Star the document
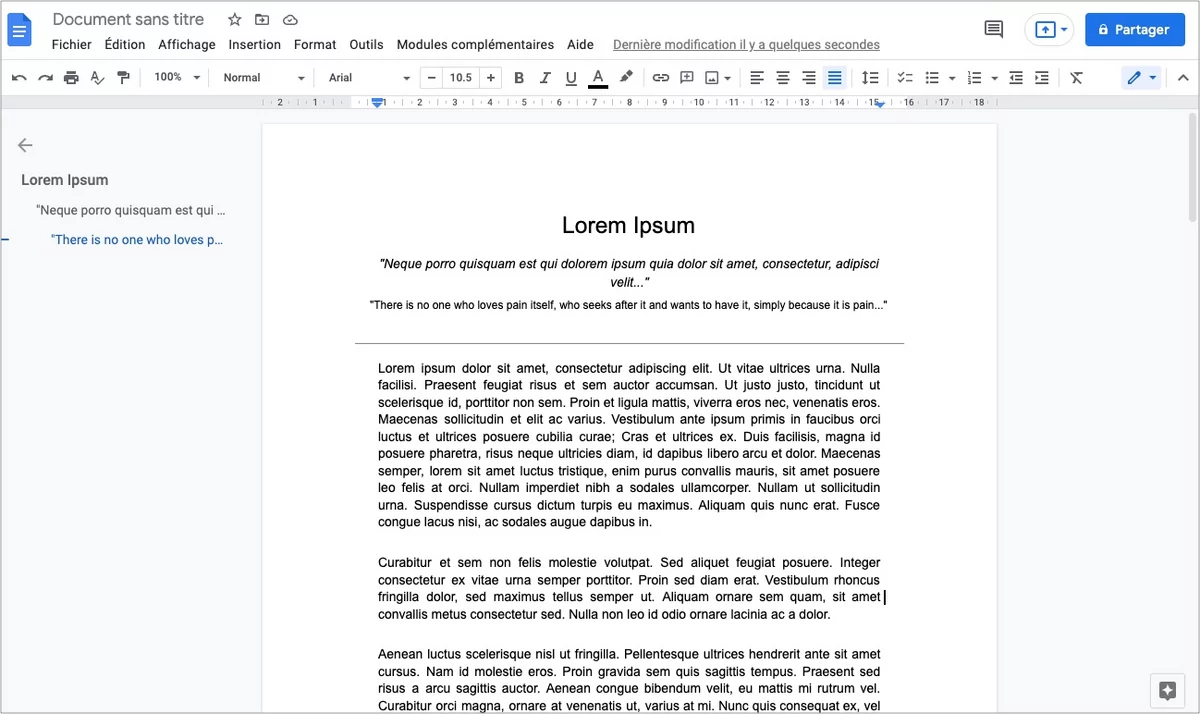 click(x=234, y=19)
